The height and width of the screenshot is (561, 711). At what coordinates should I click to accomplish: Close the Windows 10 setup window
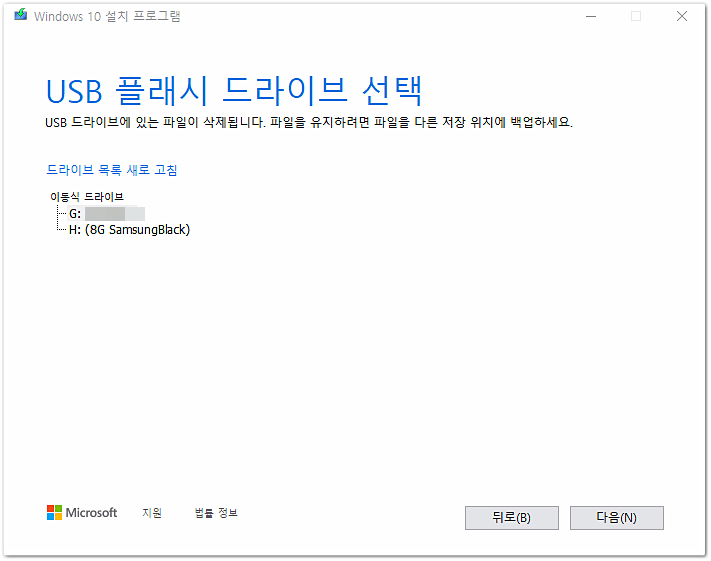coord(682,16)
